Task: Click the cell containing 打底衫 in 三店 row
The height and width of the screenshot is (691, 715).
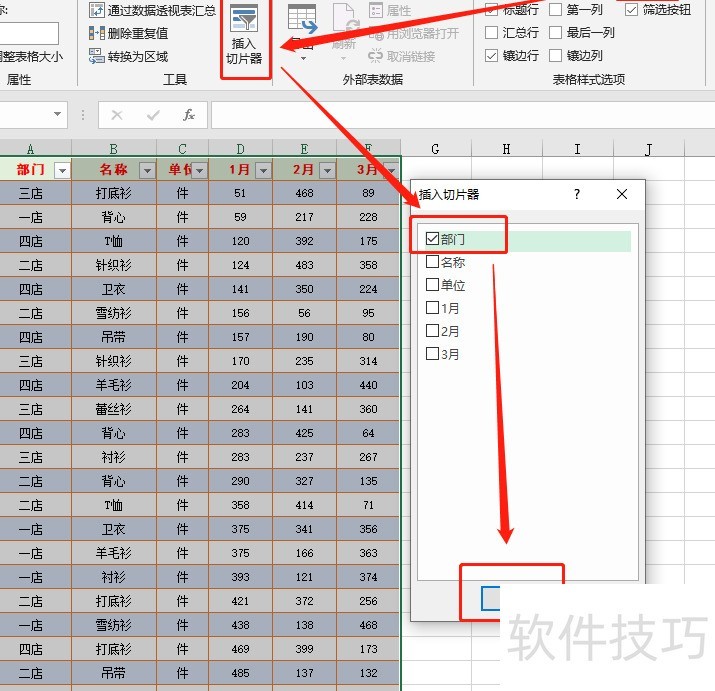Action: point(114,193)
